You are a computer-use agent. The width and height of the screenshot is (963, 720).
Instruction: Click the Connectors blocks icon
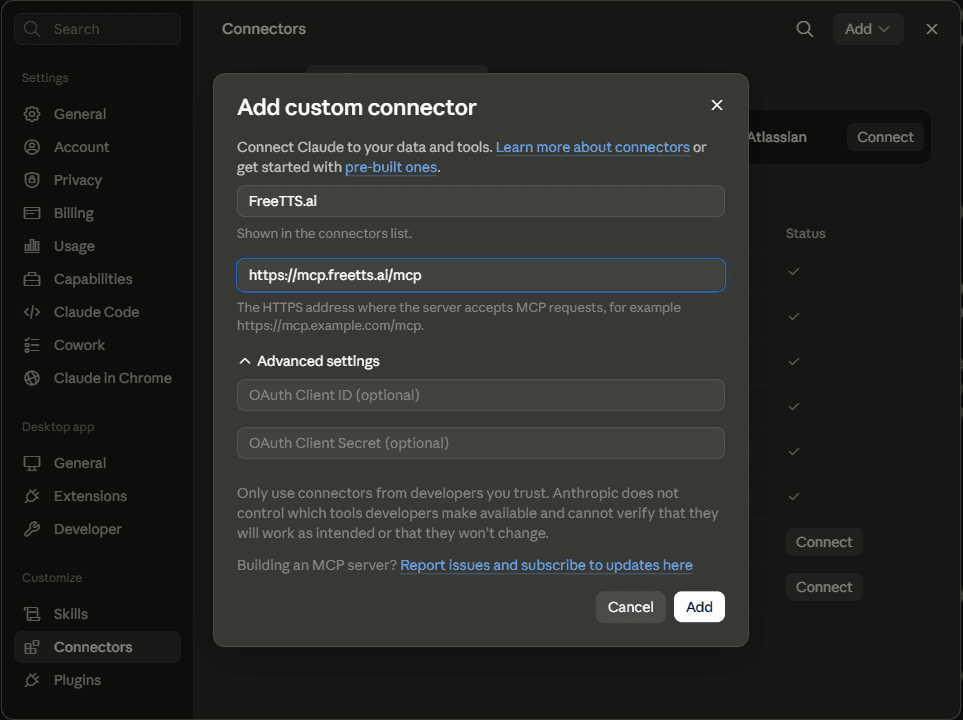(32, 647)
